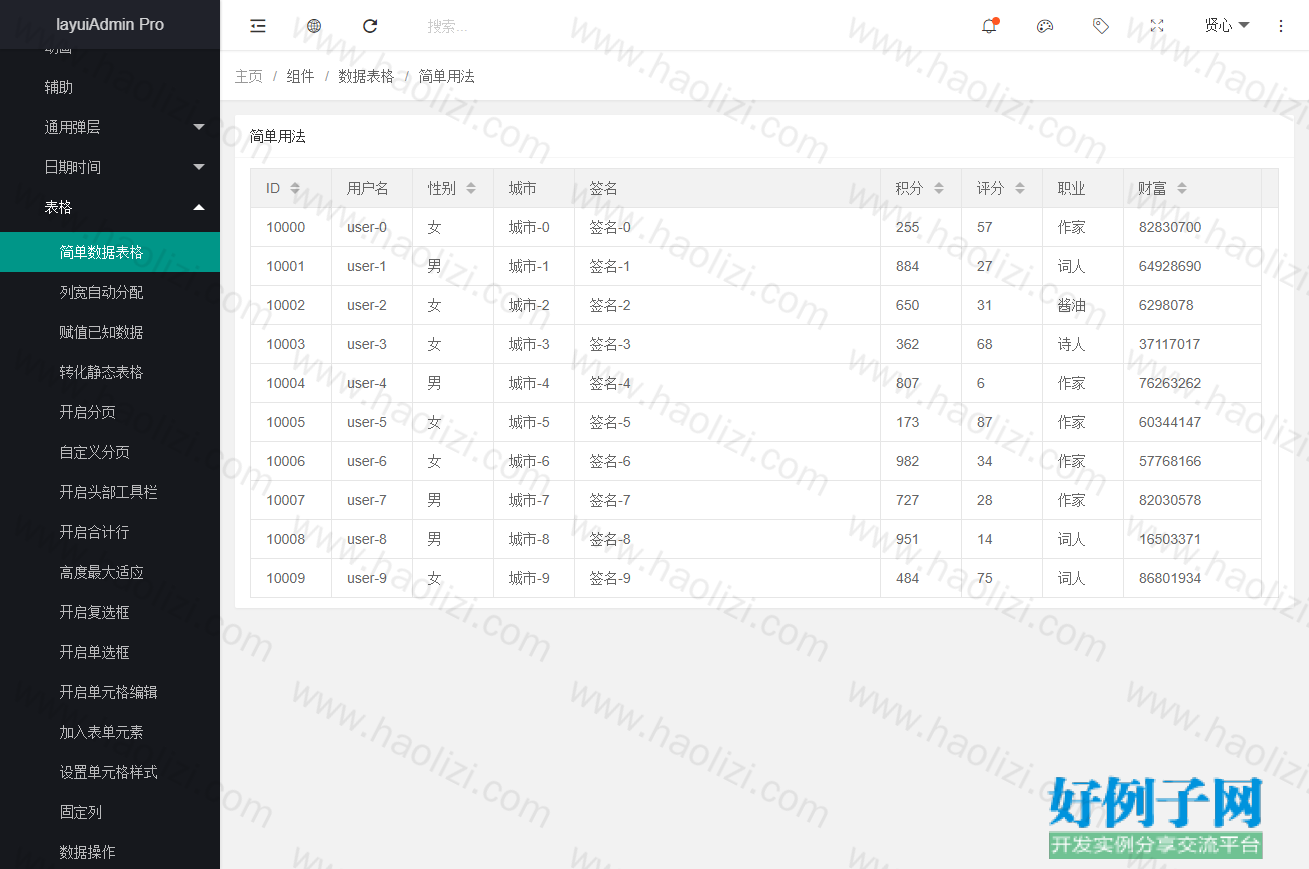Open 数据操作 menu item

110,852
